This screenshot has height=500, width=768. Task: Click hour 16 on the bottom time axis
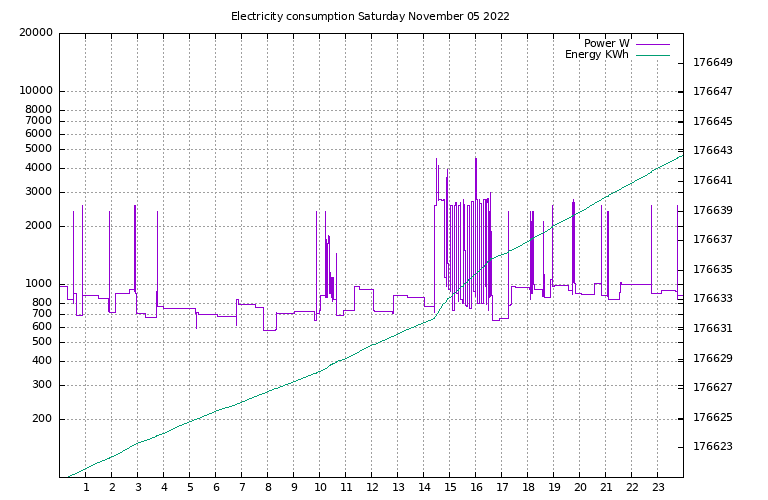coord(476,488)
